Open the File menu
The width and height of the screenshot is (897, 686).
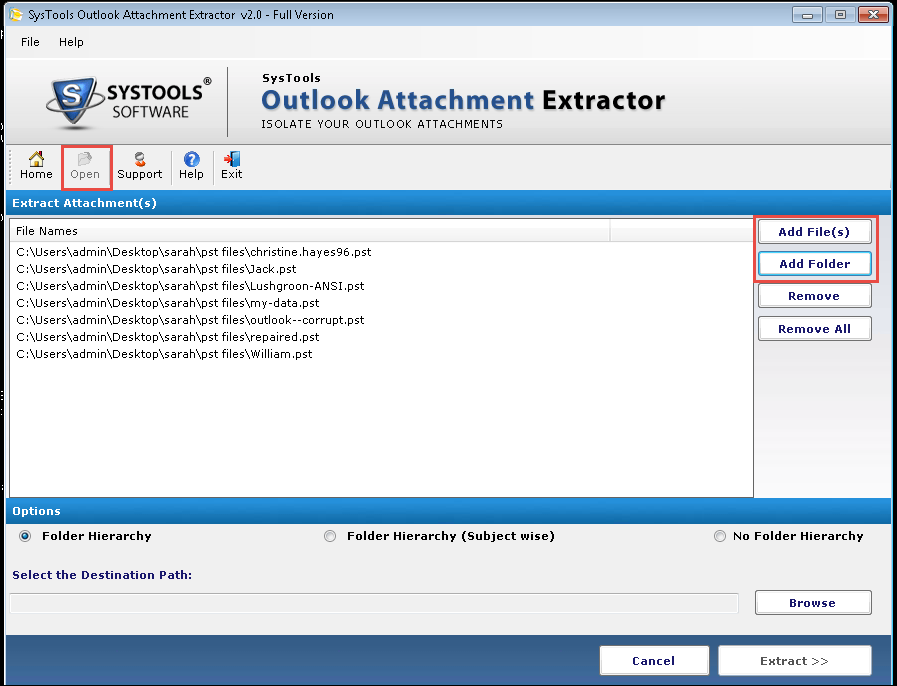29,42
